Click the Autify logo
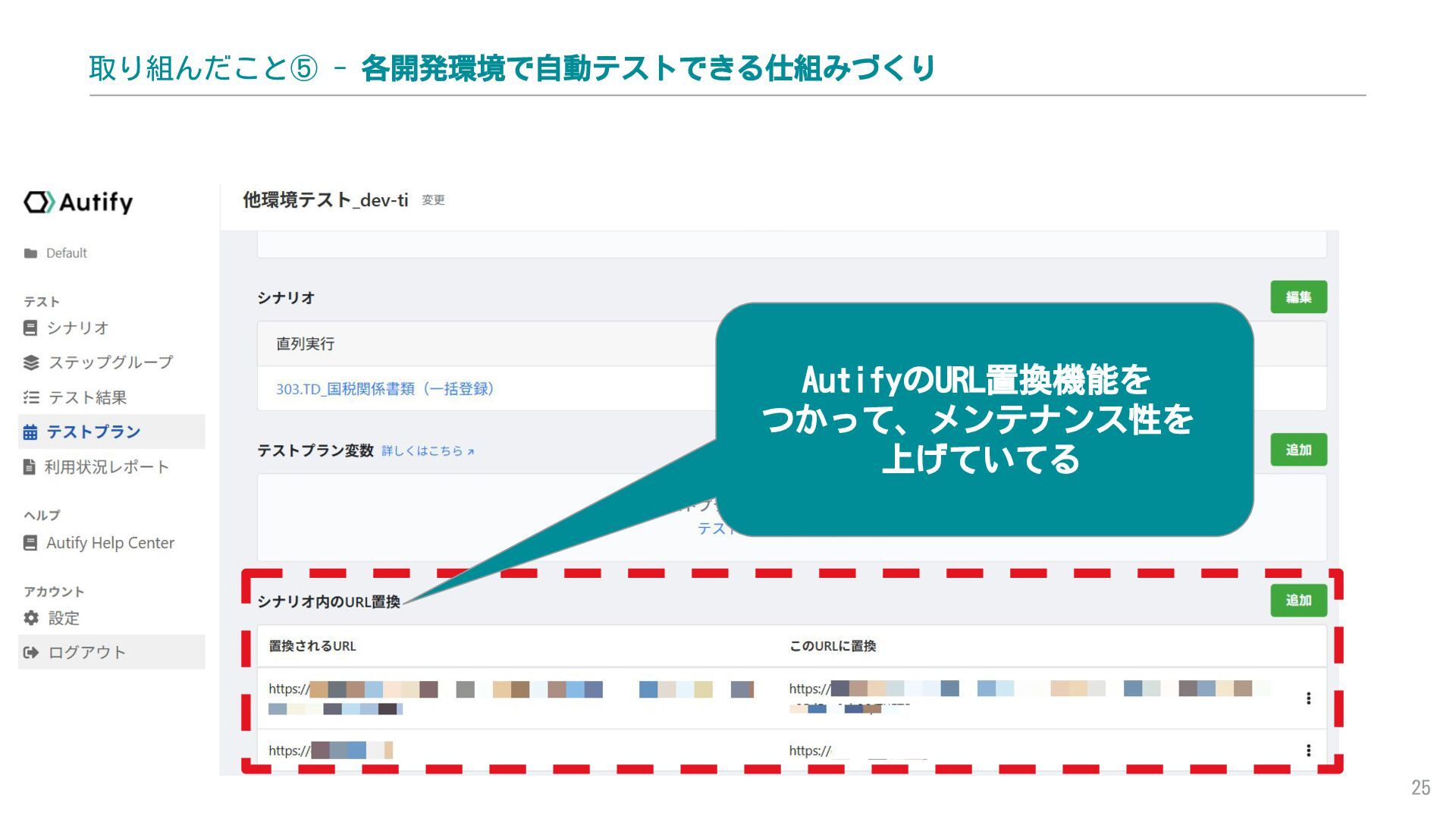1456x819 pixels. point(78,202)
